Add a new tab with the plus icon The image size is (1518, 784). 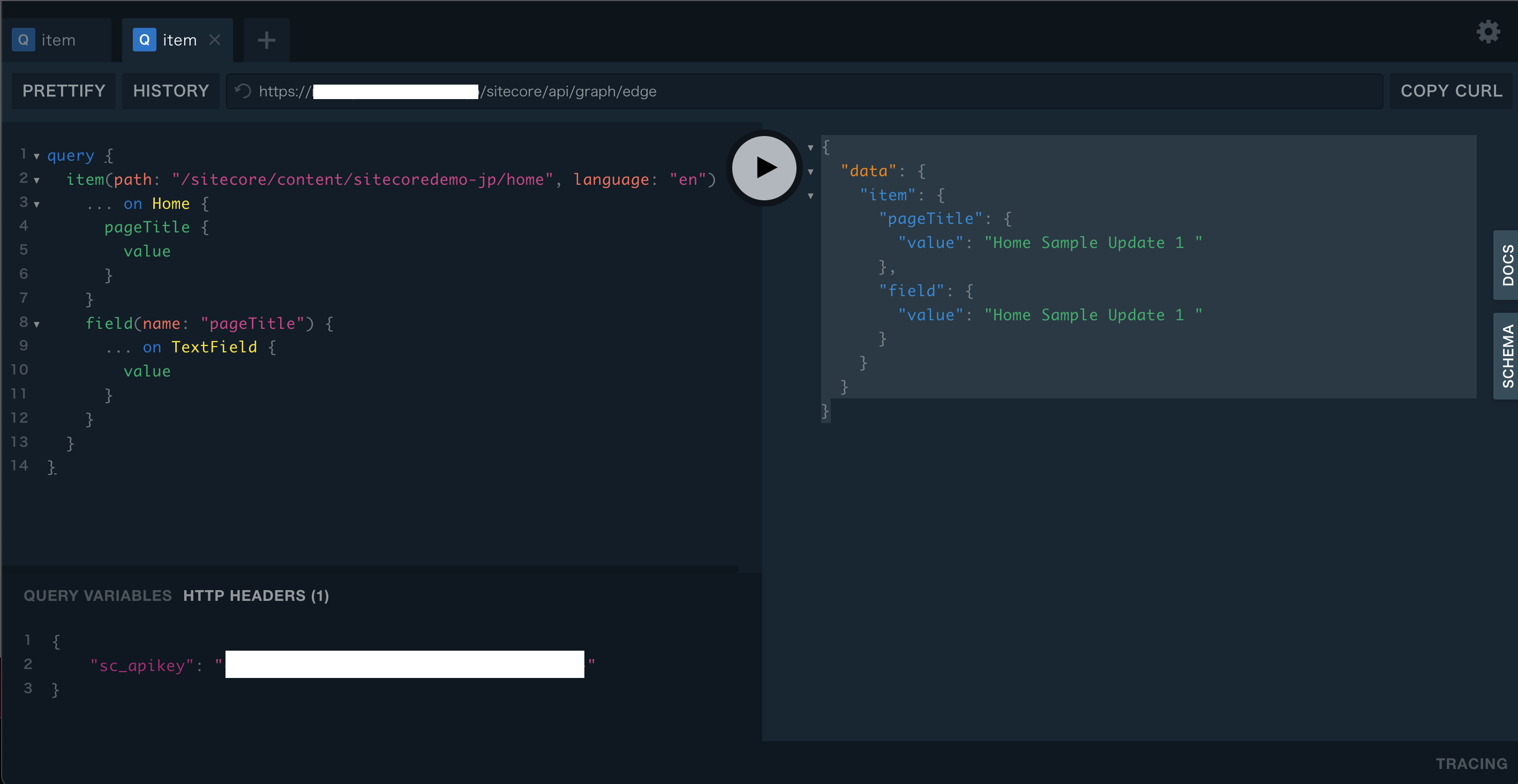click(266, 40)
